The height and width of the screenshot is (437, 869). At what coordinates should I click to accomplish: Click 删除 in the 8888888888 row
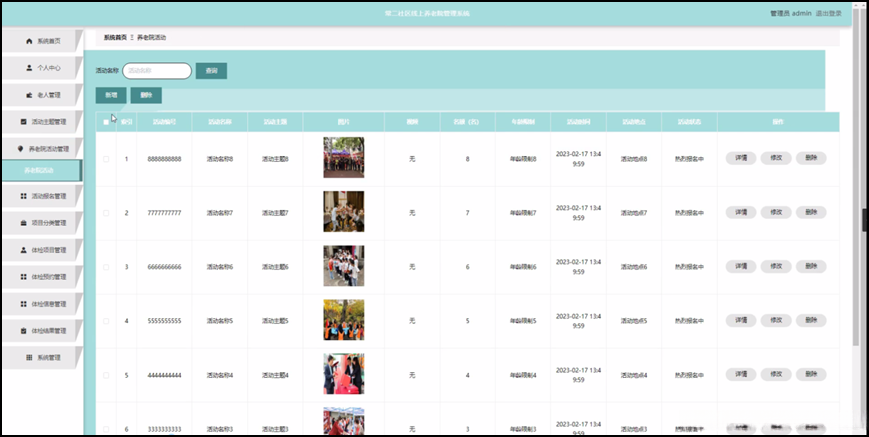point(811,158)
